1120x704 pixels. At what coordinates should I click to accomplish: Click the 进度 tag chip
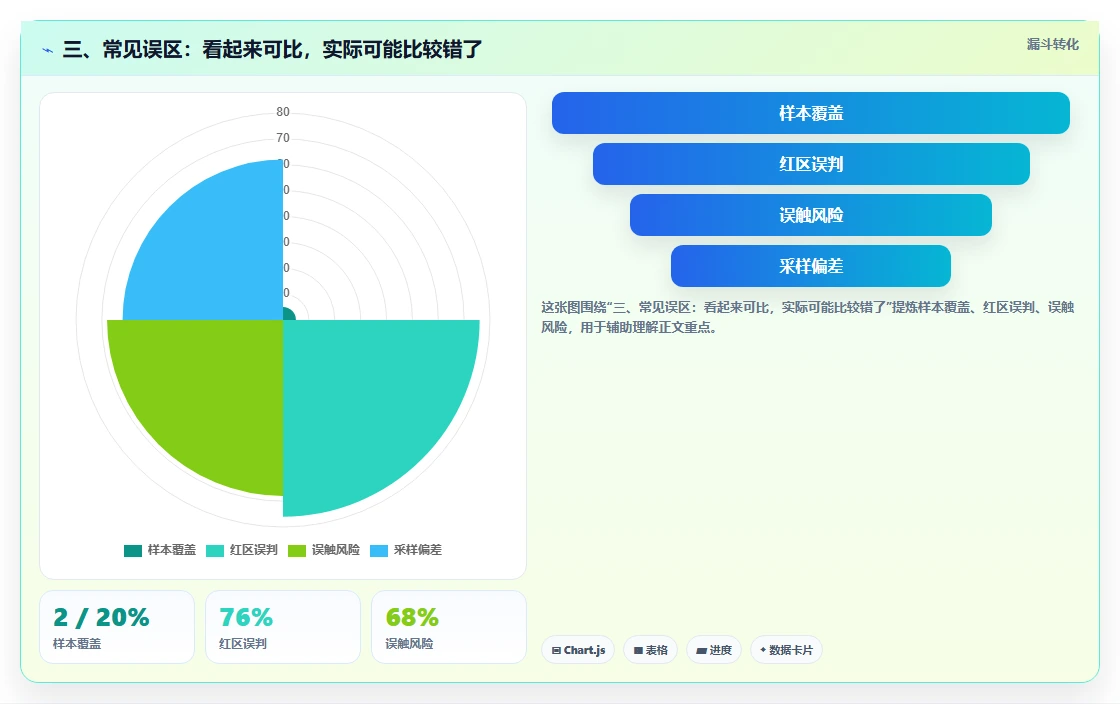pos(714,650)
